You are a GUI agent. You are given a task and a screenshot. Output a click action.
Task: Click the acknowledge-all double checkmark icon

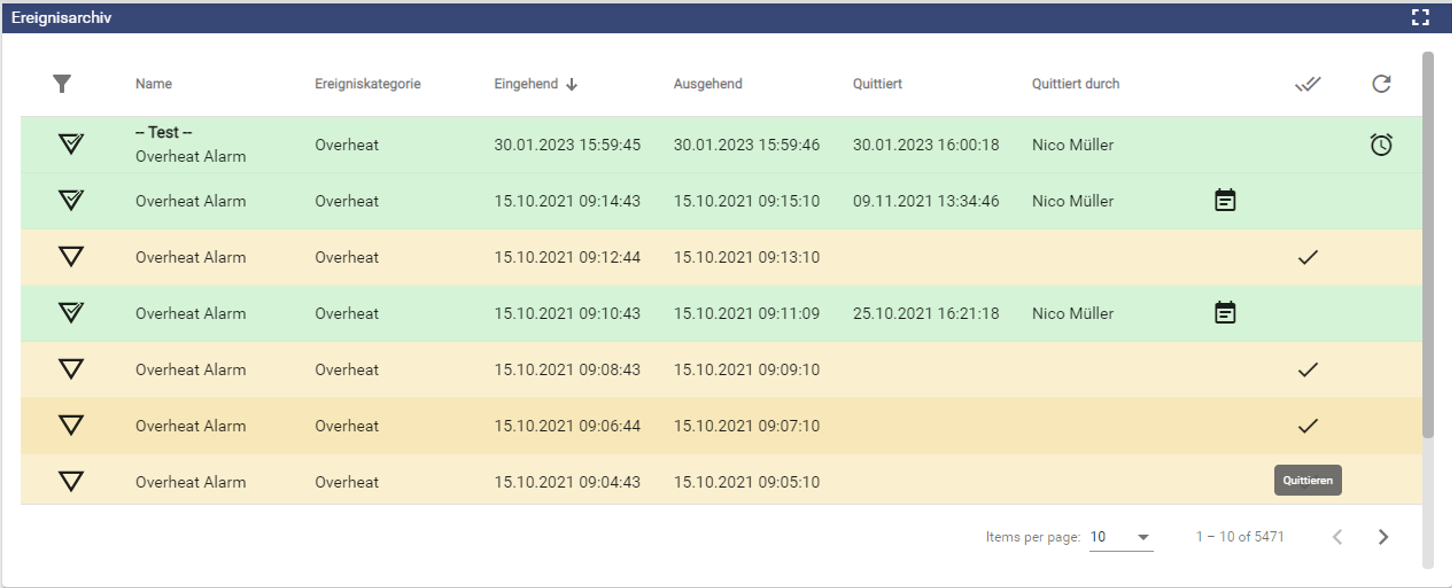(1307, 84)
